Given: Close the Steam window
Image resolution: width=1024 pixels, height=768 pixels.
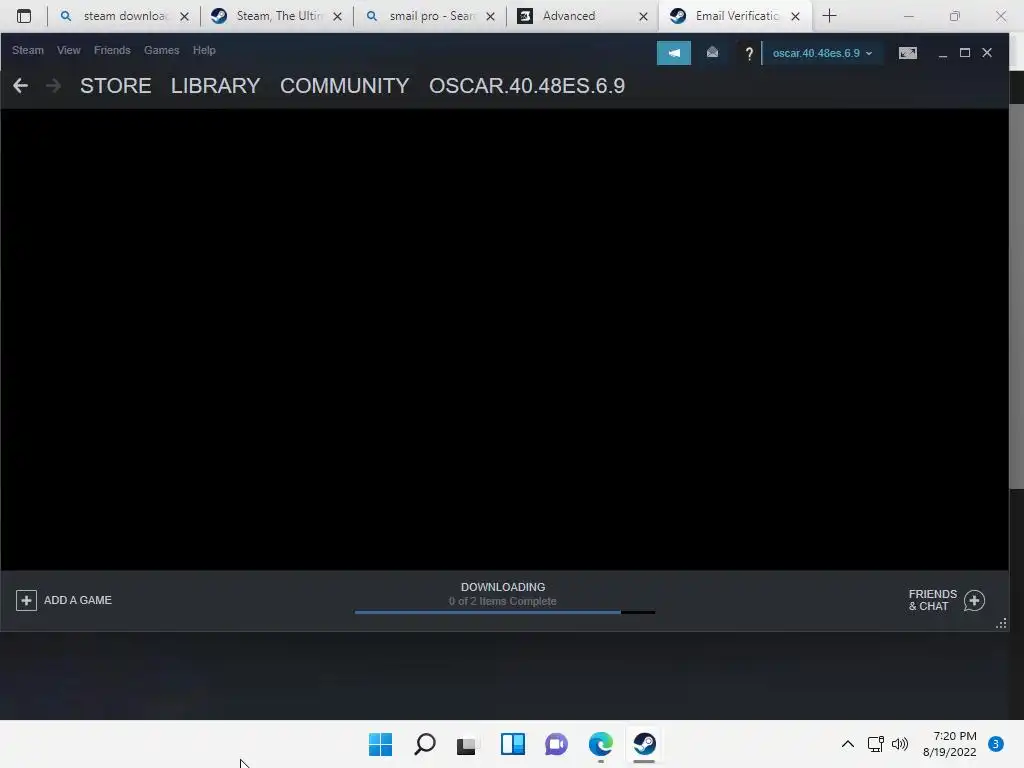Looking at the screenshot, I should pos(987,53).
